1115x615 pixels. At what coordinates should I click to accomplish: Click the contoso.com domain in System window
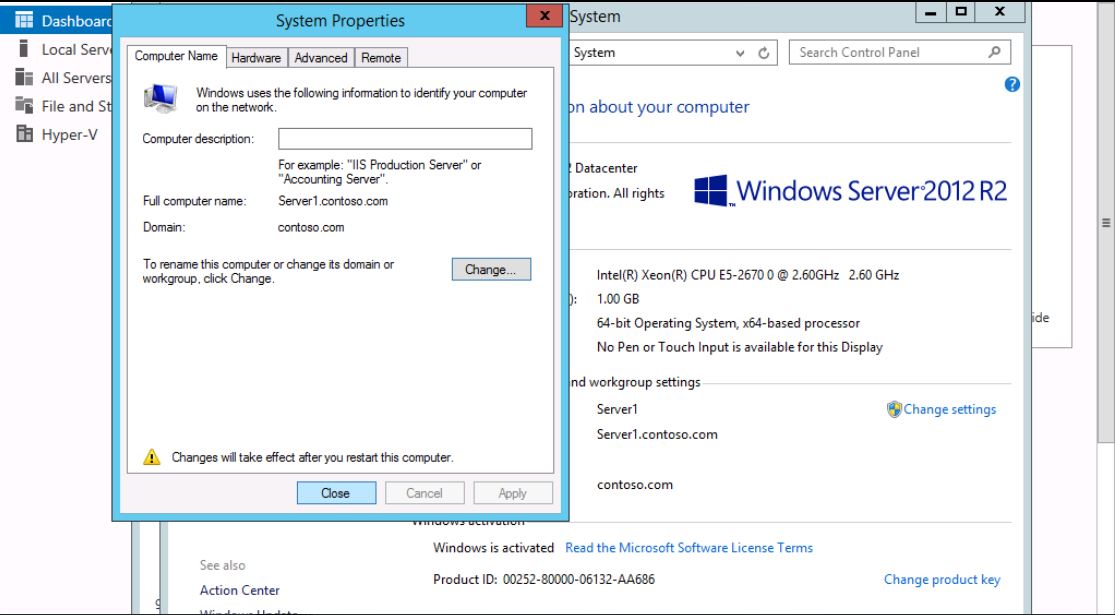[x=635, y=485]
